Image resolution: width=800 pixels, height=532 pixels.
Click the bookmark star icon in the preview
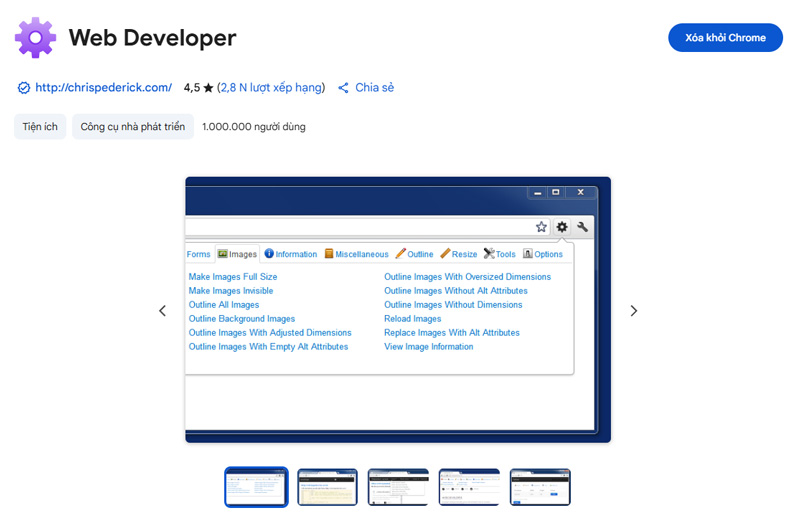click(x=541, y=227)
